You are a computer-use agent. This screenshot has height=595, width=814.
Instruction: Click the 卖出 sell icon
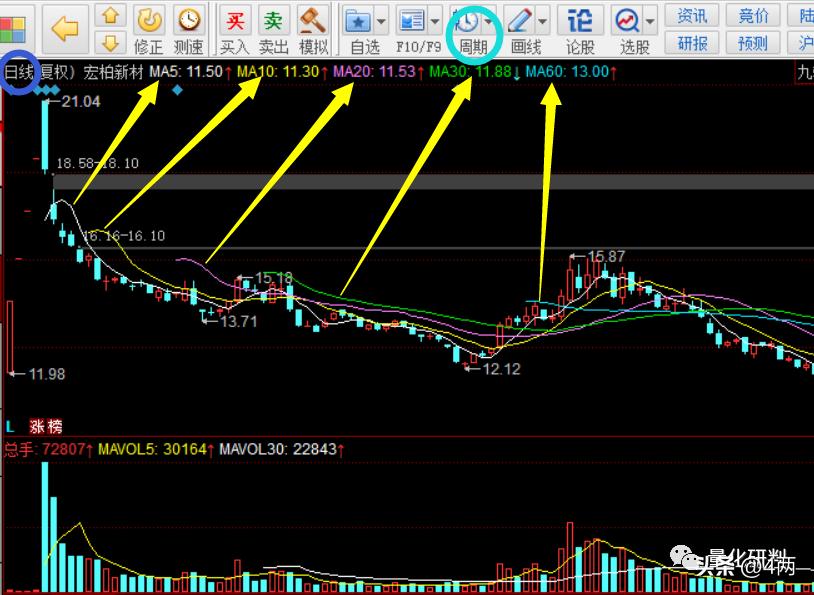click(273, 29)
